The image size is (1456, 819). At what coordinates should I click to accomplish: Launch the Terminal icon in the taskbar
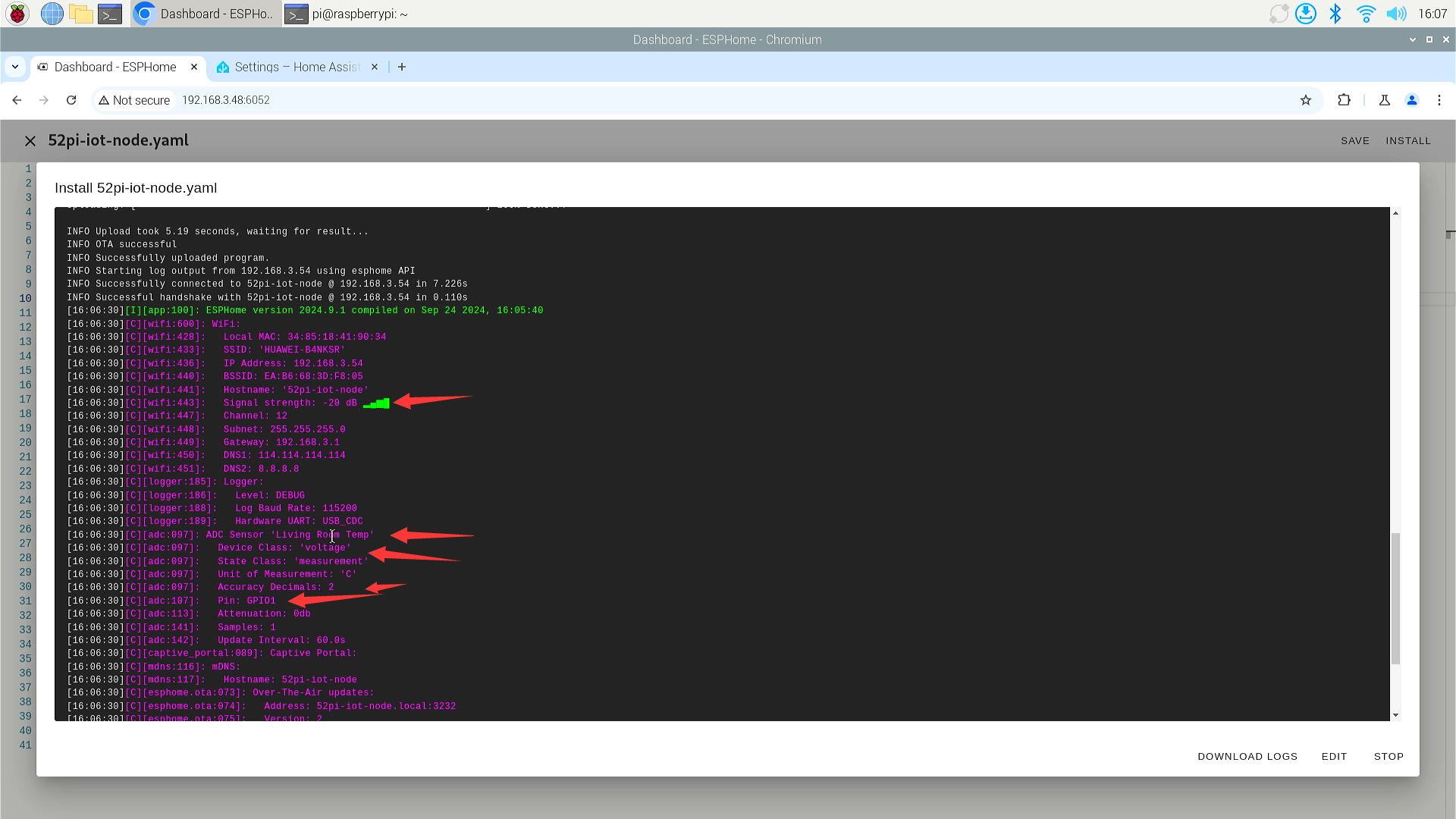[x=110, y=14]
